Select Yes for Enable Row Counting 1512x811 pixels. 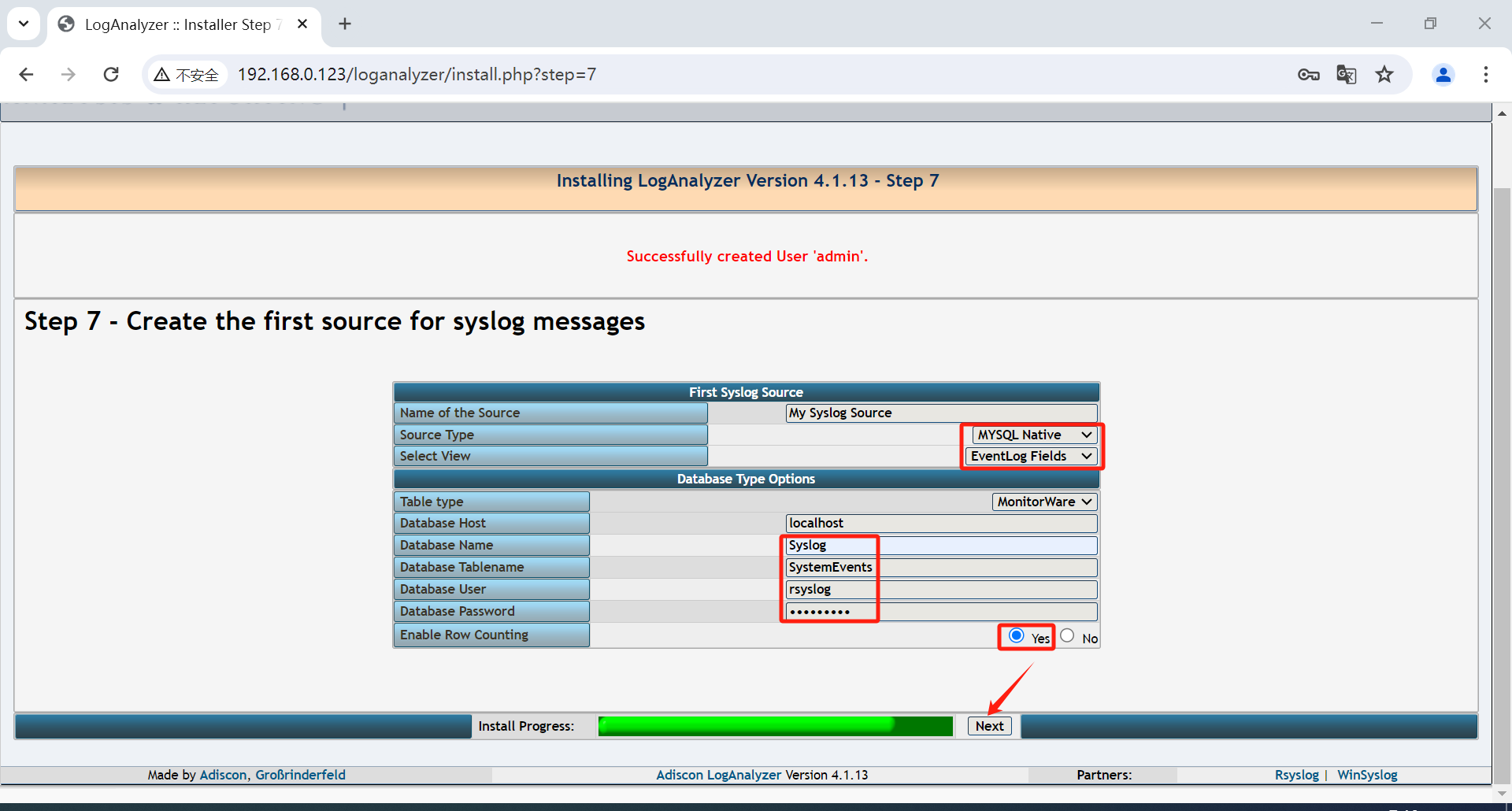click(1017, 635)
